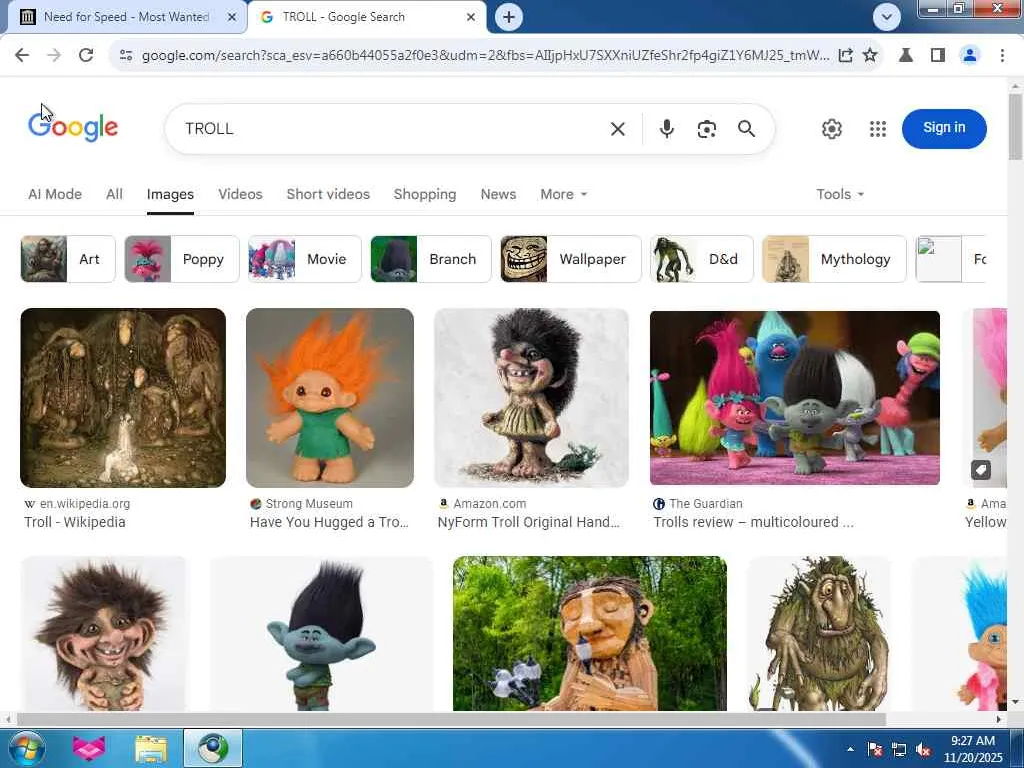This screenshot has height=768, width=1024.
Task: Open a new tab with the plus button
Action: point(509,17)
